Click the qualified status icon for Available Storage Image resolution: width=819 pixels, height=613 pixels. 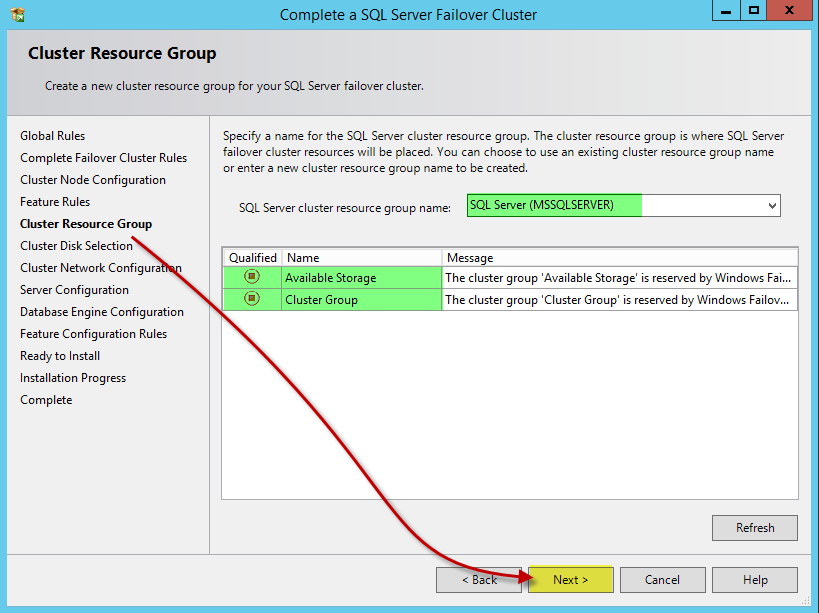tap(252, 277)
